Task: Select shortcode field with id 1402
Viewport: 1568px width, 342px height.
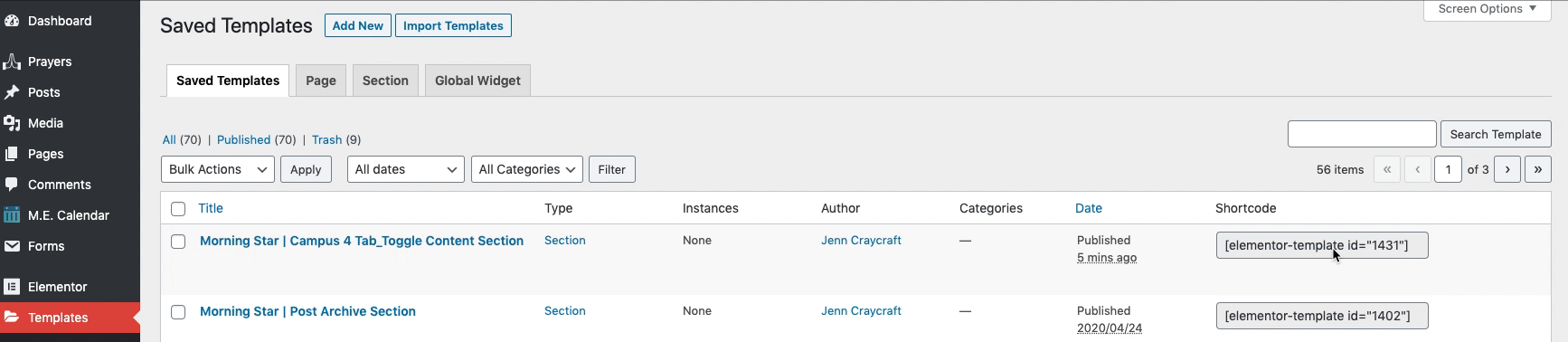Action: pos(1322,316)
